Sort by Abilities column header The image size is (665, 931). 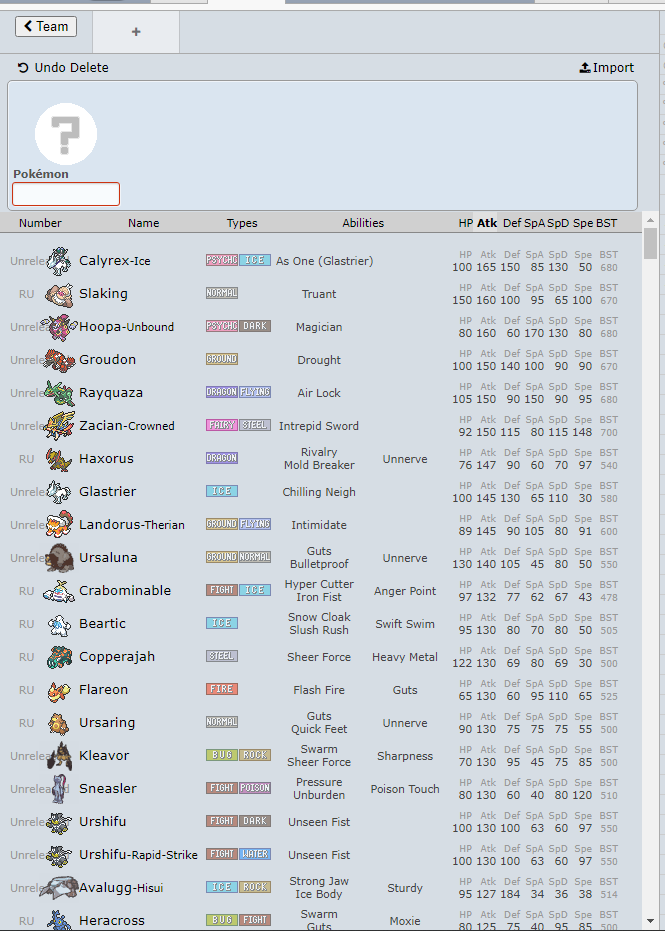[x=363, y=223]
